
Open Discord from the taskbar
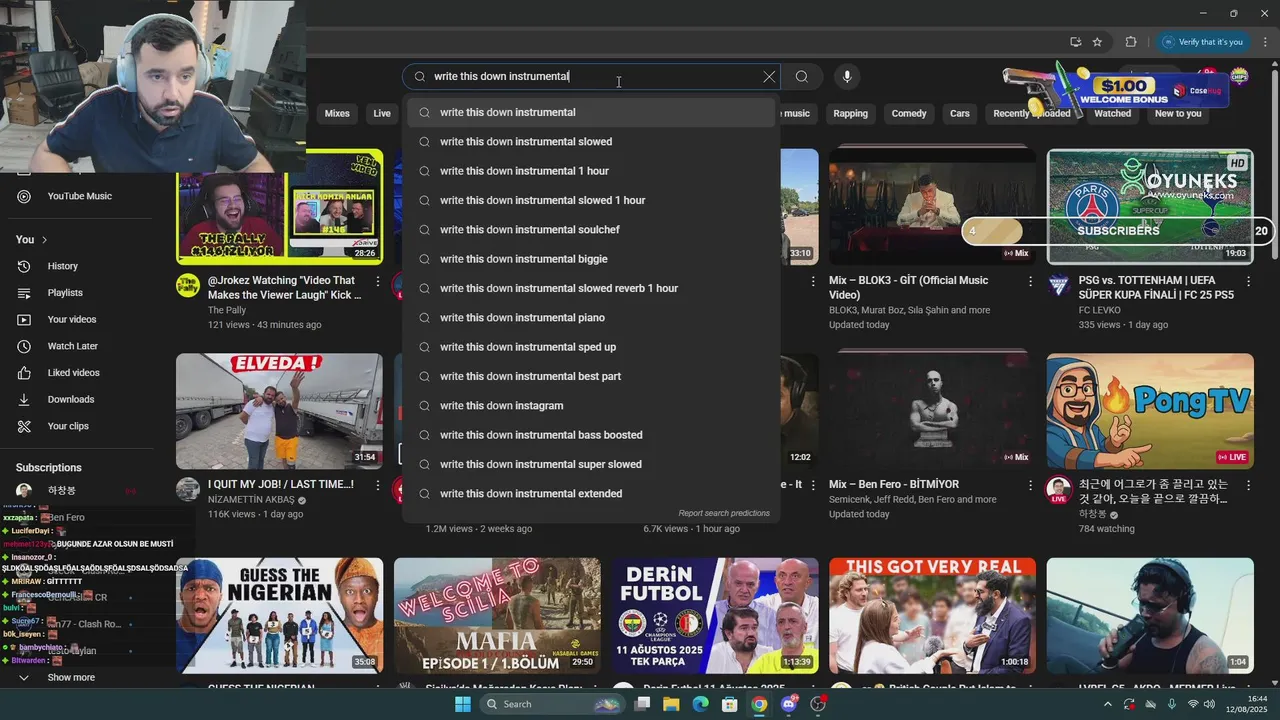click(789, 704)
